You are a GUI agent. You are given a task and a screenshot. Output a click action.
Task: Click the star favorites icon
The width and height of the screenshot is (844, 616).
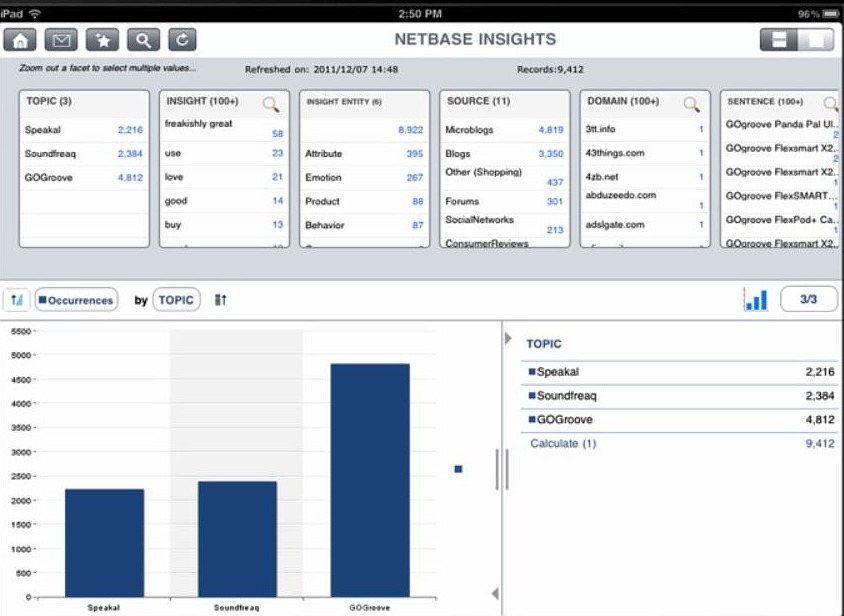pos(102,40)
